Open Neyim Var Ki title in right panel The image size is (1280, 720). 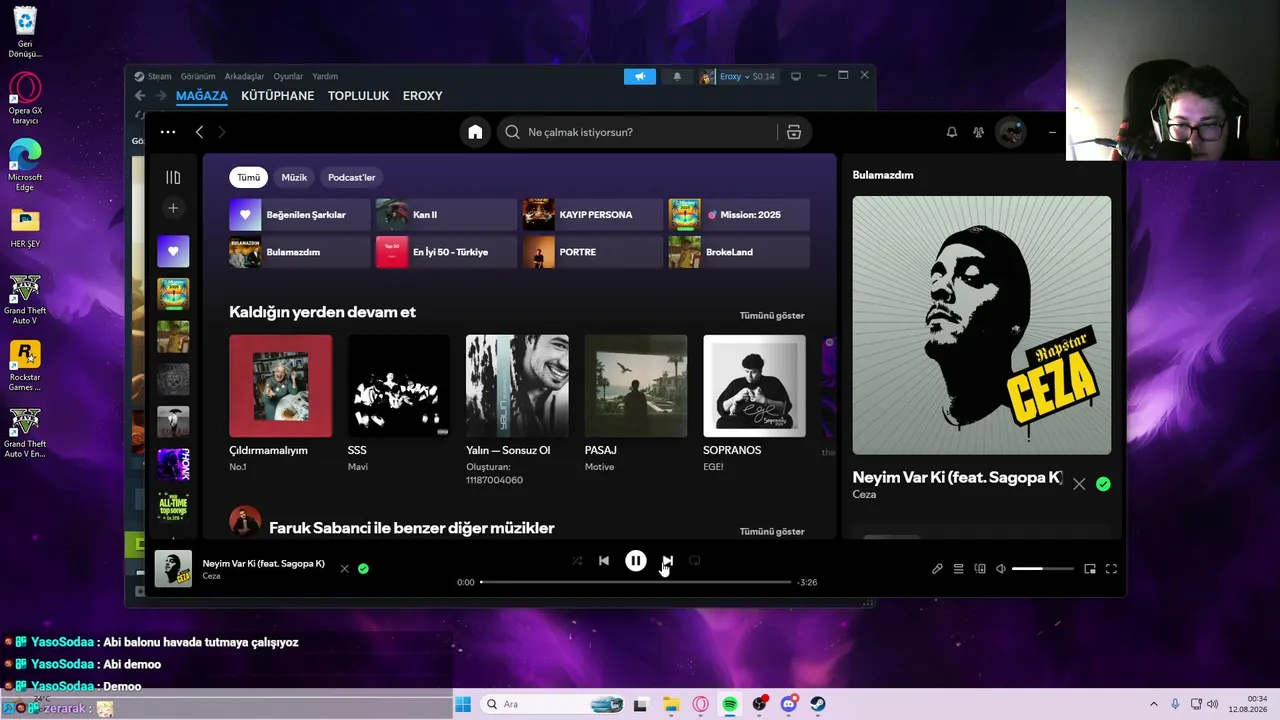click(957, 478)
